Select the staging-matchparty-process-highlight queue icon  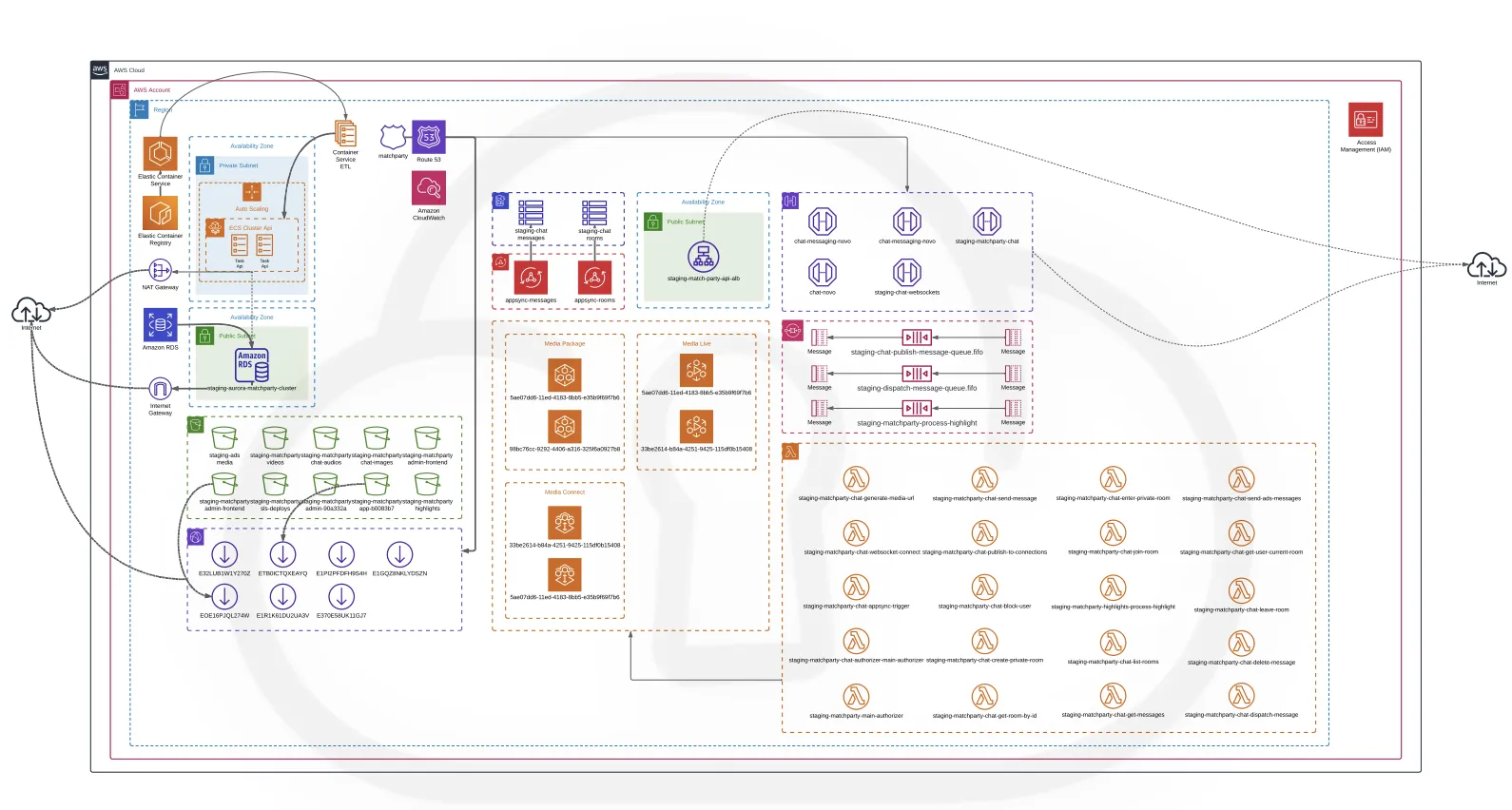tap(917, 408)
